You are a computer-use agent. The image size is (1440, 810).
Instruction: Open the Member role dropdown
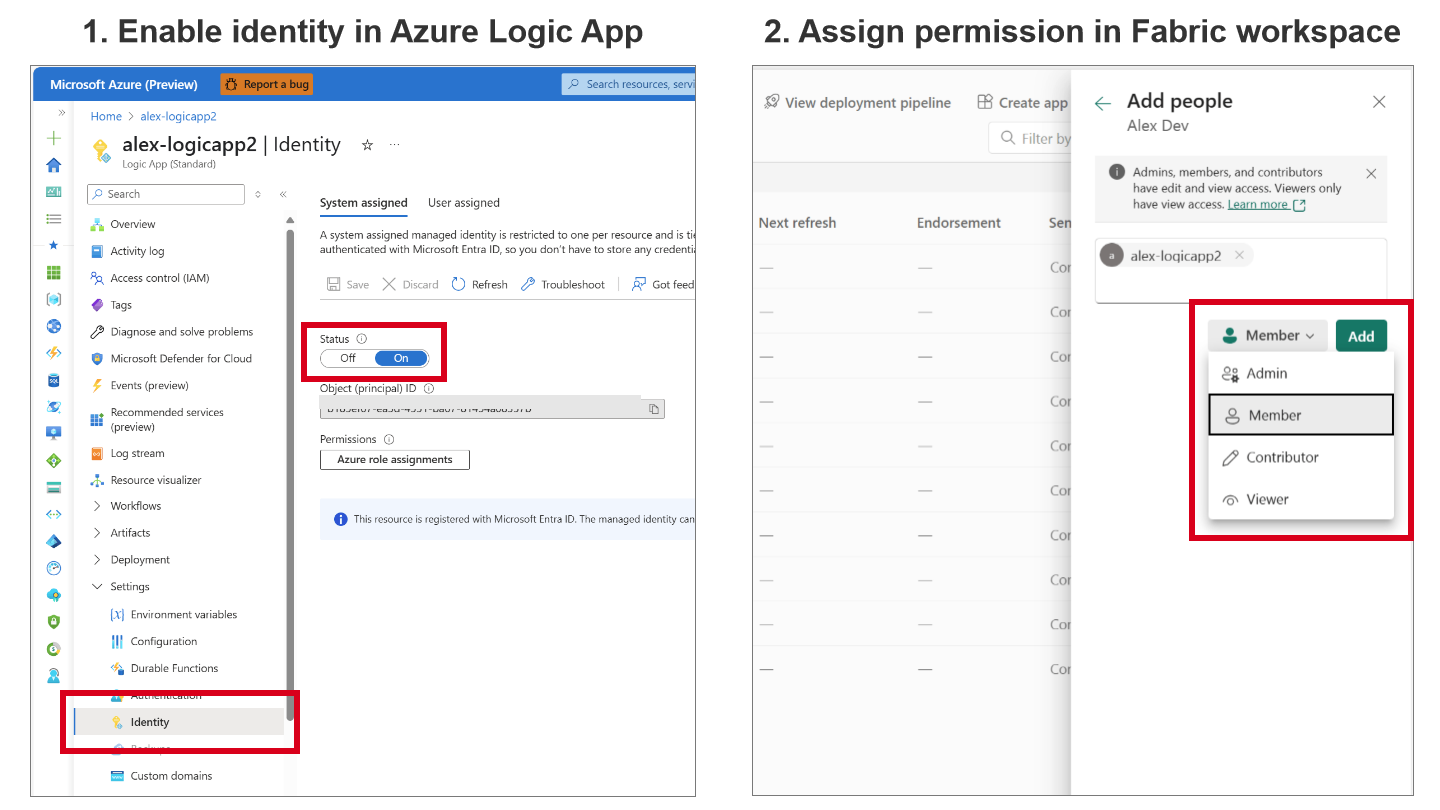coord(1268,336)
